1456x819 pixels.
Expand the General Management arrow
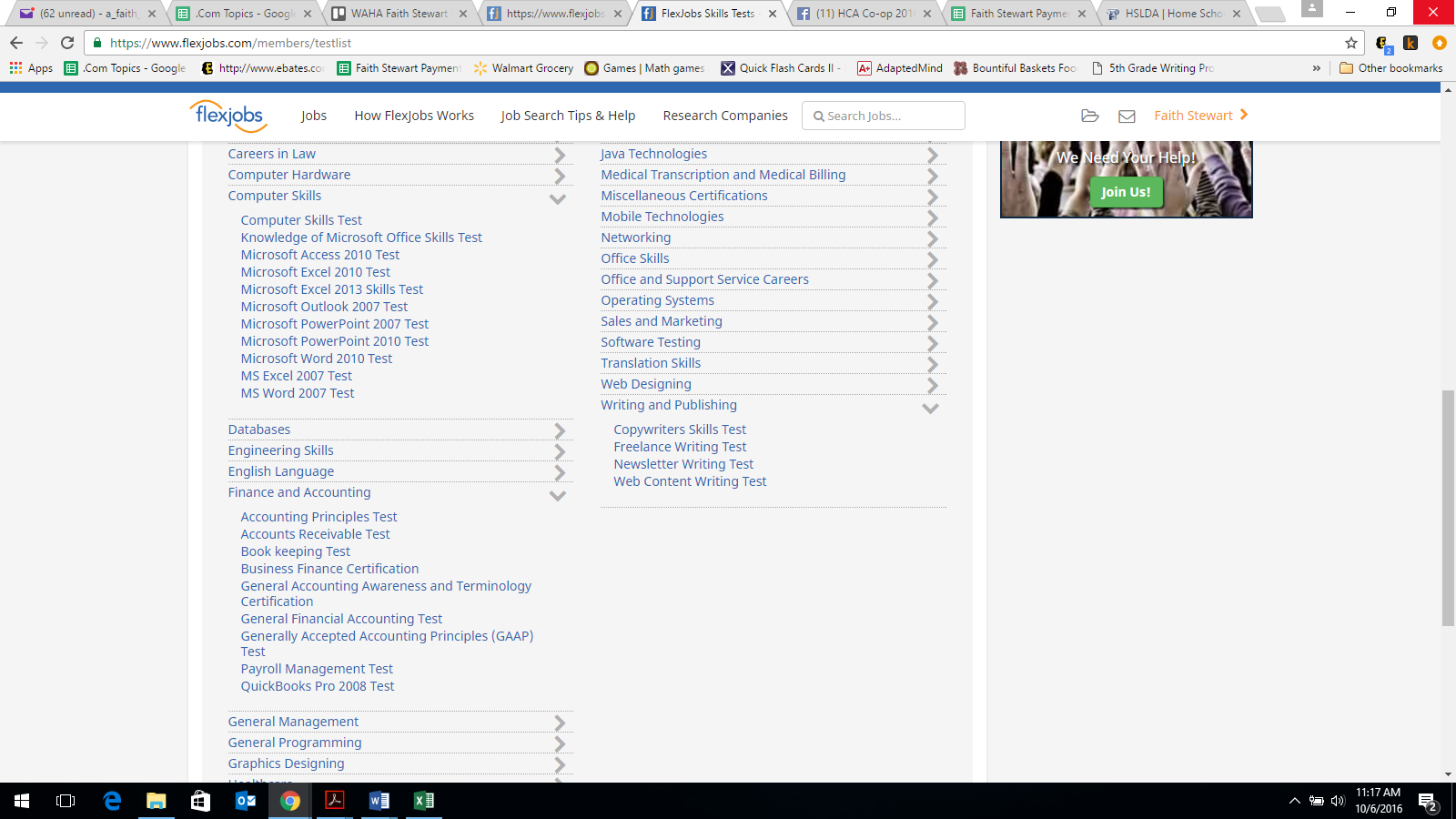(560, 723)
